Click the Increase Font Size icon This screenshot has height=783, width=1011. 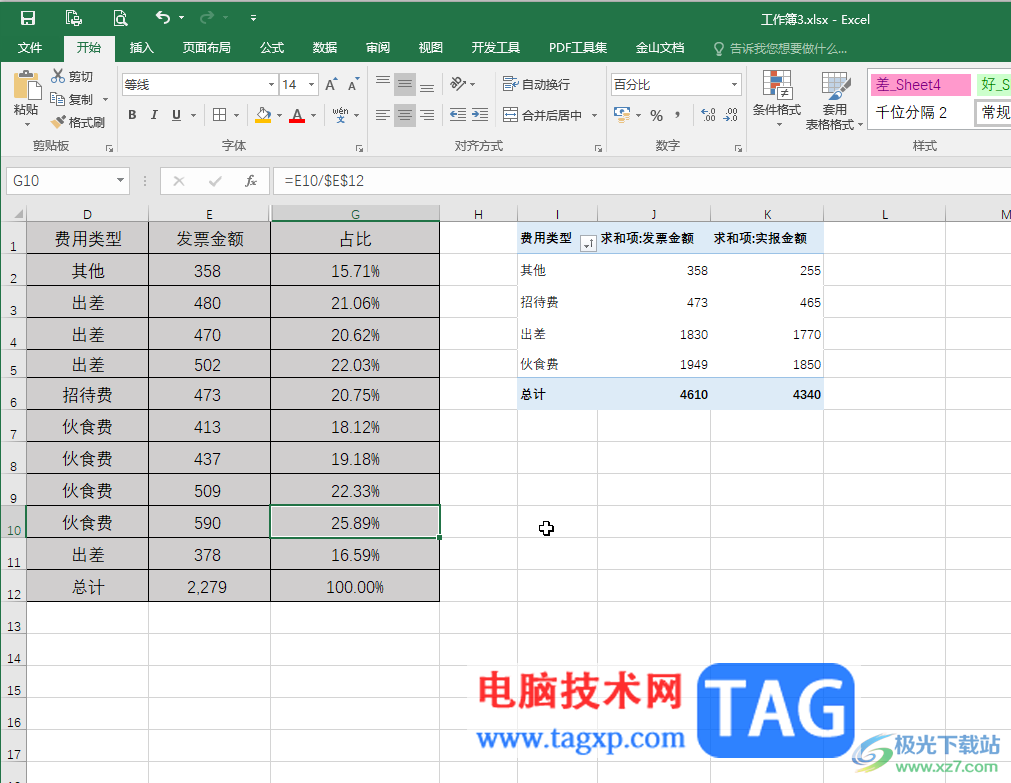click(331, 84)
